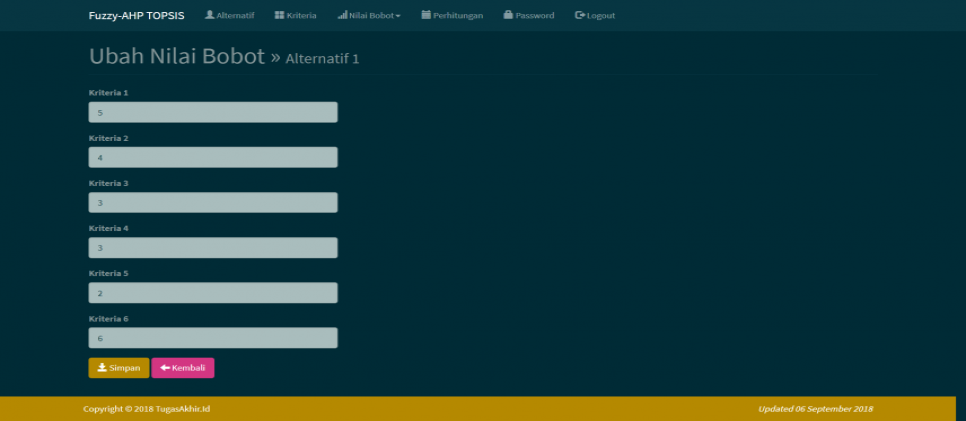
Task: Click the Nilai Bobot signal bars icon
Action: [x=342, y=15]
